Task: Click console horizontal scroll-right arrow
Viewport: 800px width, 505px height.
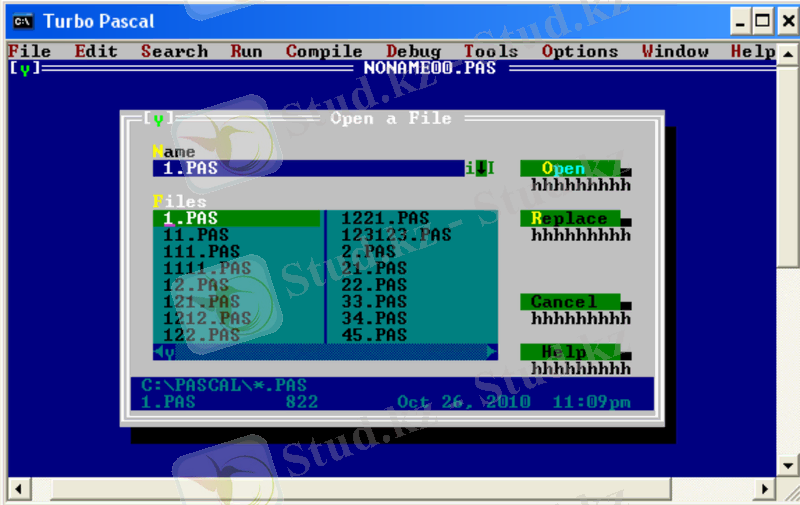Action: click(x=765, y=489)
